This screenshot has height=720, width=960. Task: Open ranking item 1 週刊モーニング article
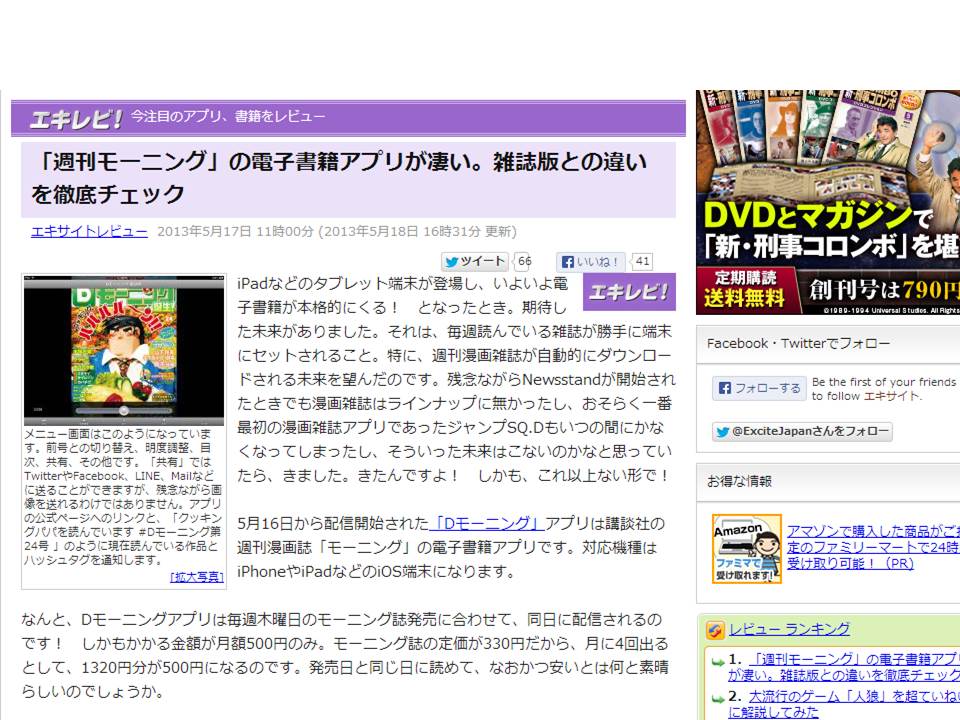844,667
